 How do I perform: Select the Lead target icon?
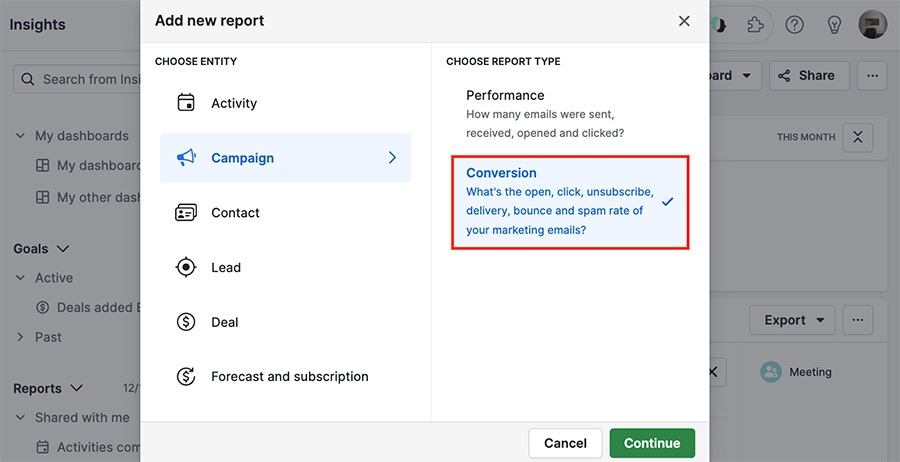click(186, 267)
